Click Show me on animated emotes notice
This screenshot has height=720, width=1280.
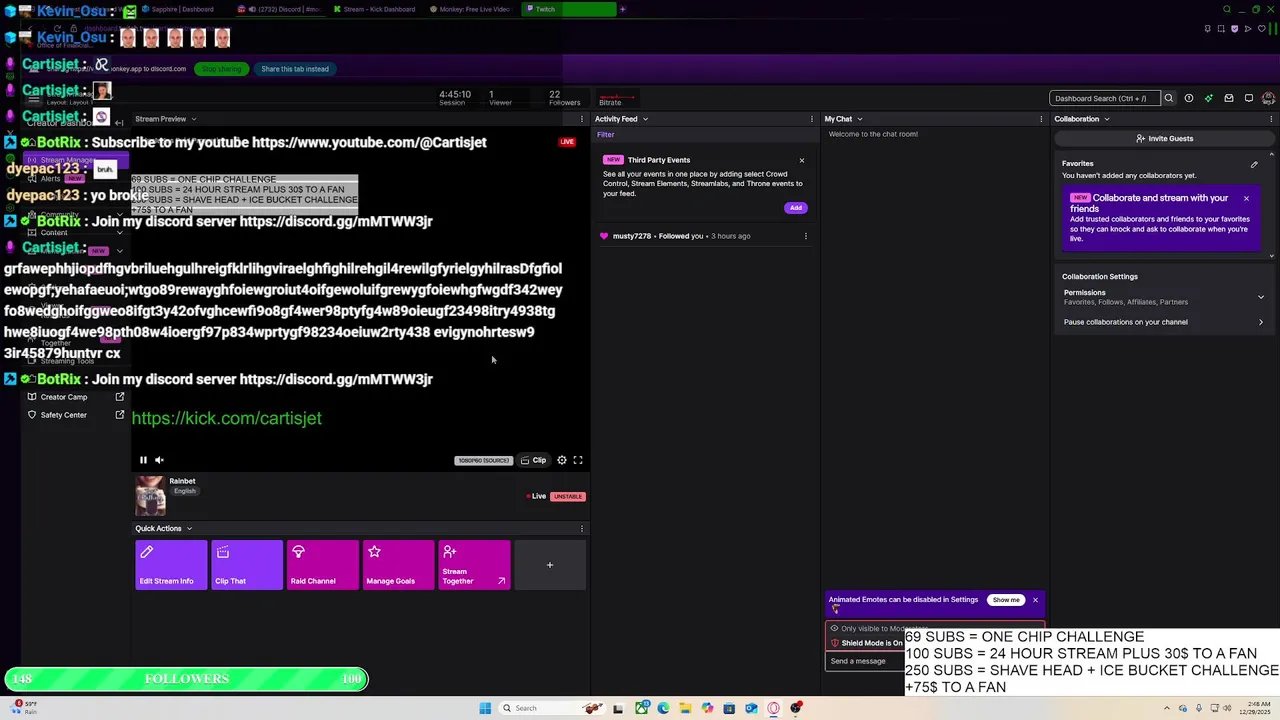click(x=1006, y=600)
